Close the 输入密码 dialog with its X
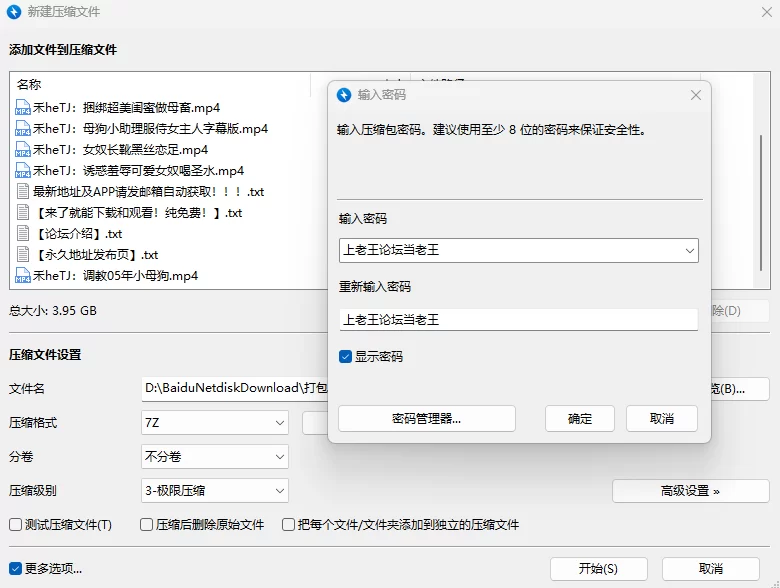This screenshot has height=588, width=780. (x=695, y=95)
